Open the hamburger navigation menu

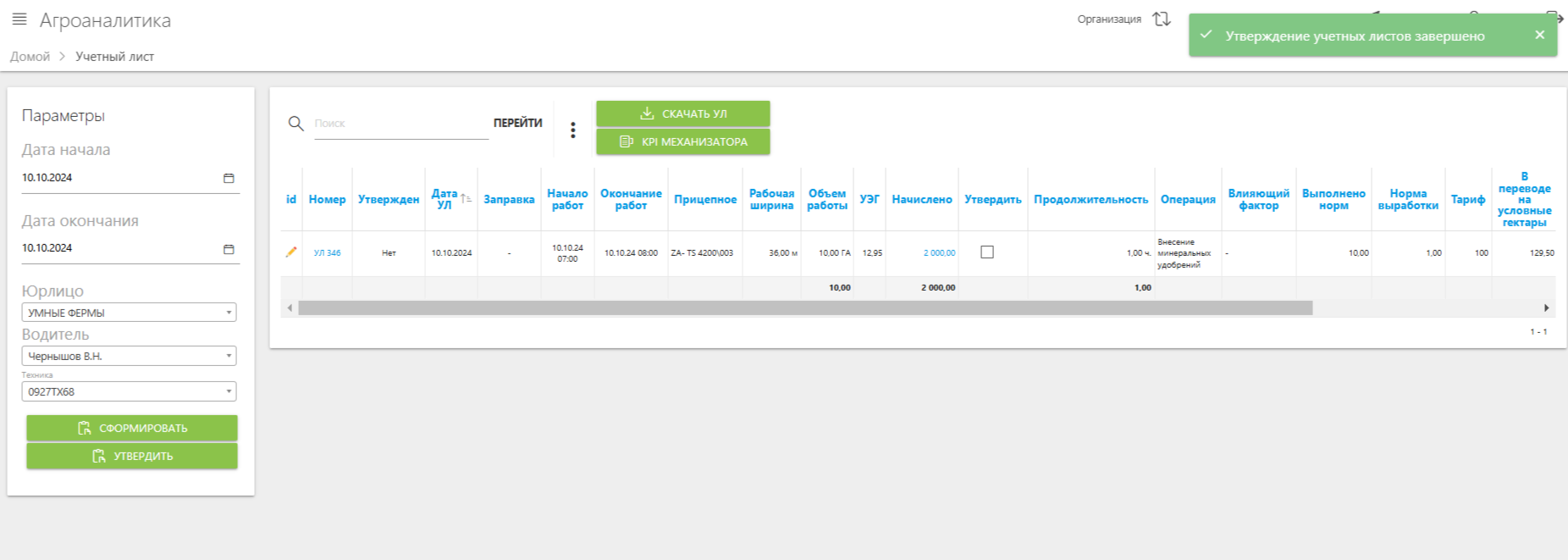point(19,19)
